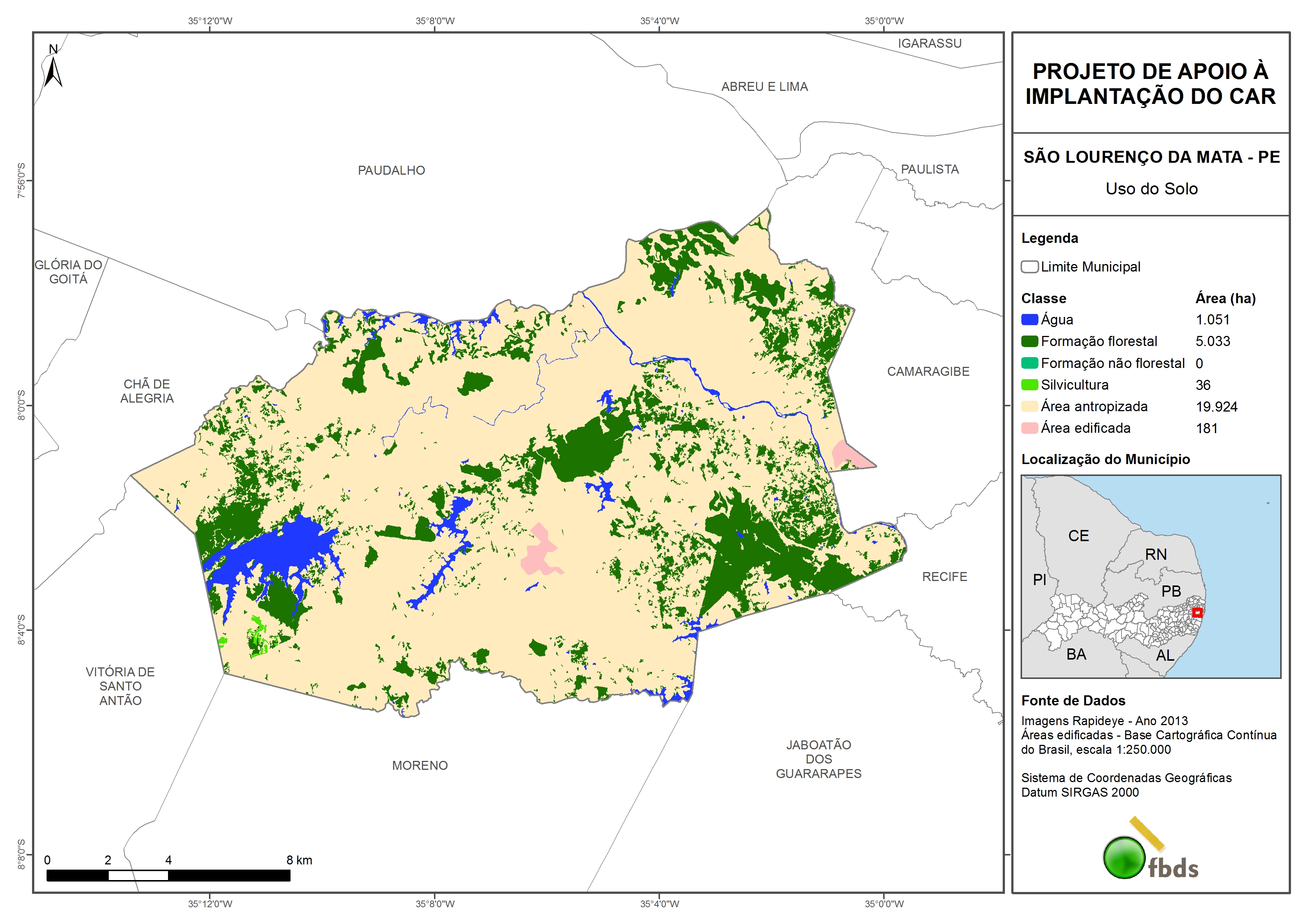
Task: Click the Formação florestal dark green swatch
Action: coord(1029,341)
